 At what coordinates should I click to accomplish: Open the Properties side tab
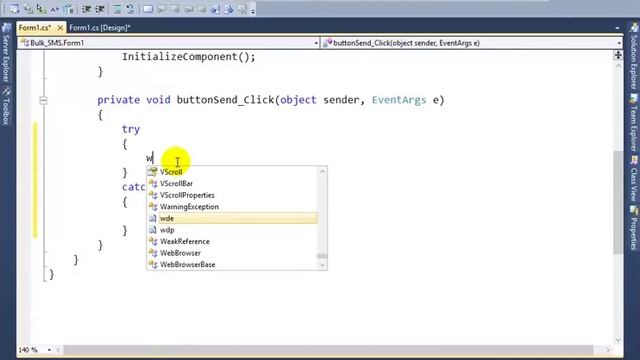634,228
